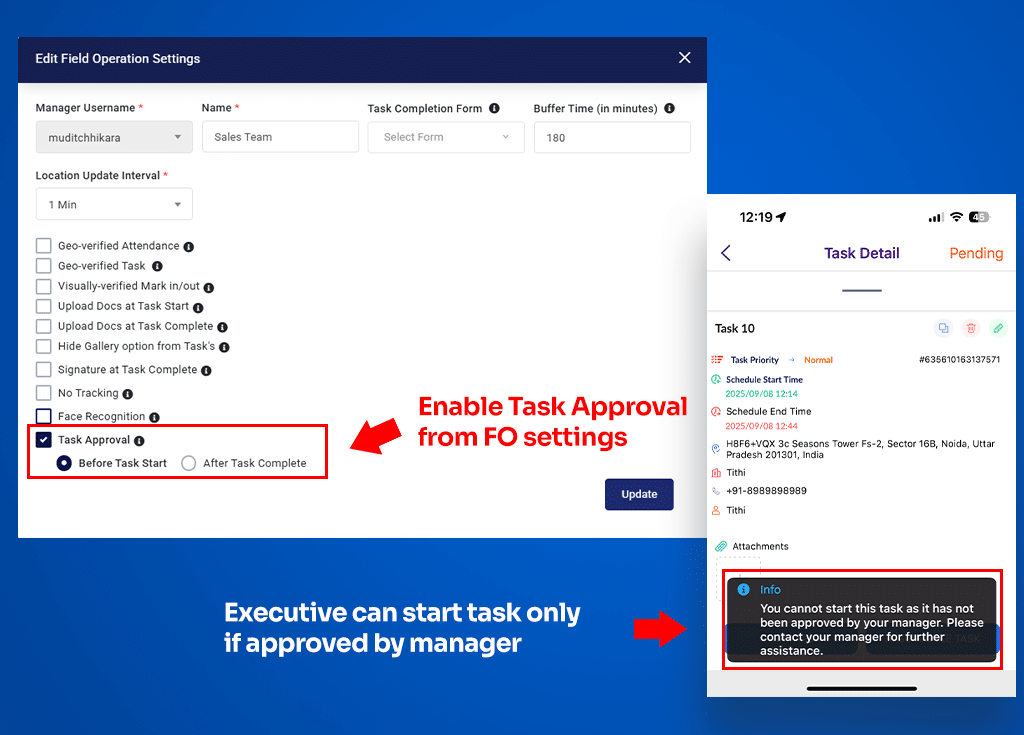1024x735 pixels.
Task: Tap the back arrow in Task Detail
Action: [726, 253]
